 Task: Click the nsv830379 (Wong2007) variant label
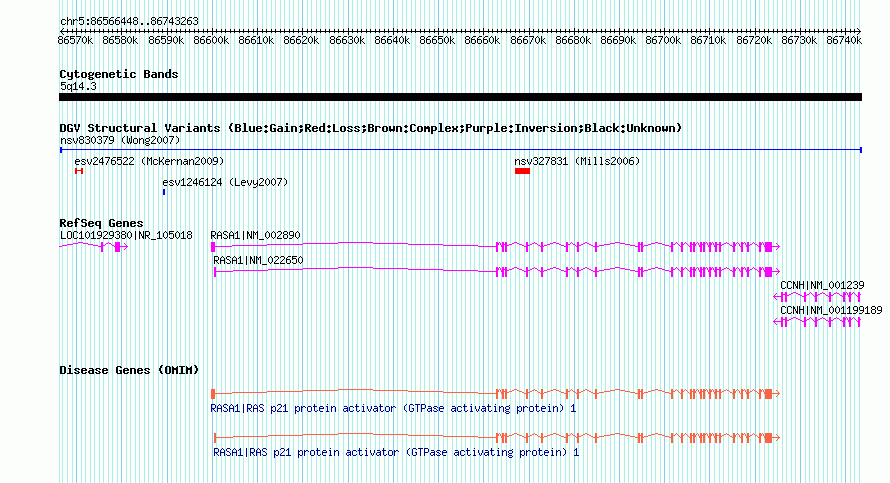coord(120,140)
